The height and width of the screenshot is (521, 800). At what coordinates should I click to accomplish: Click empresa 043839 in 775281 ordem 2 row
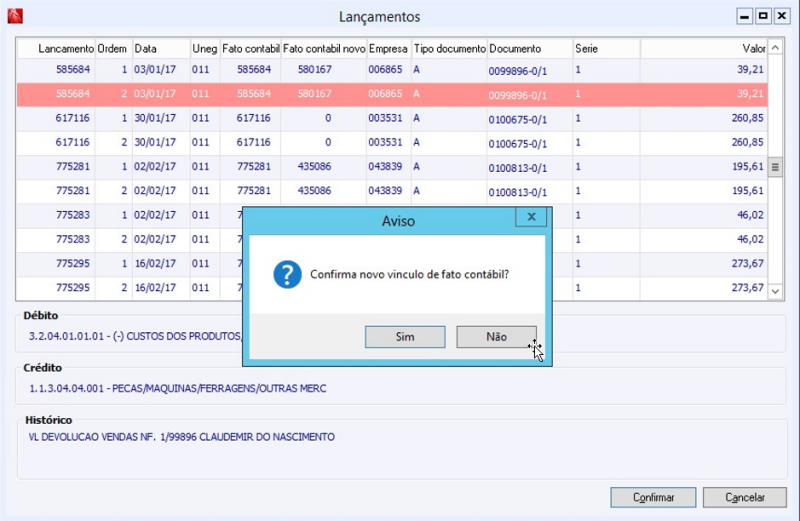click(x=385, y=191)
